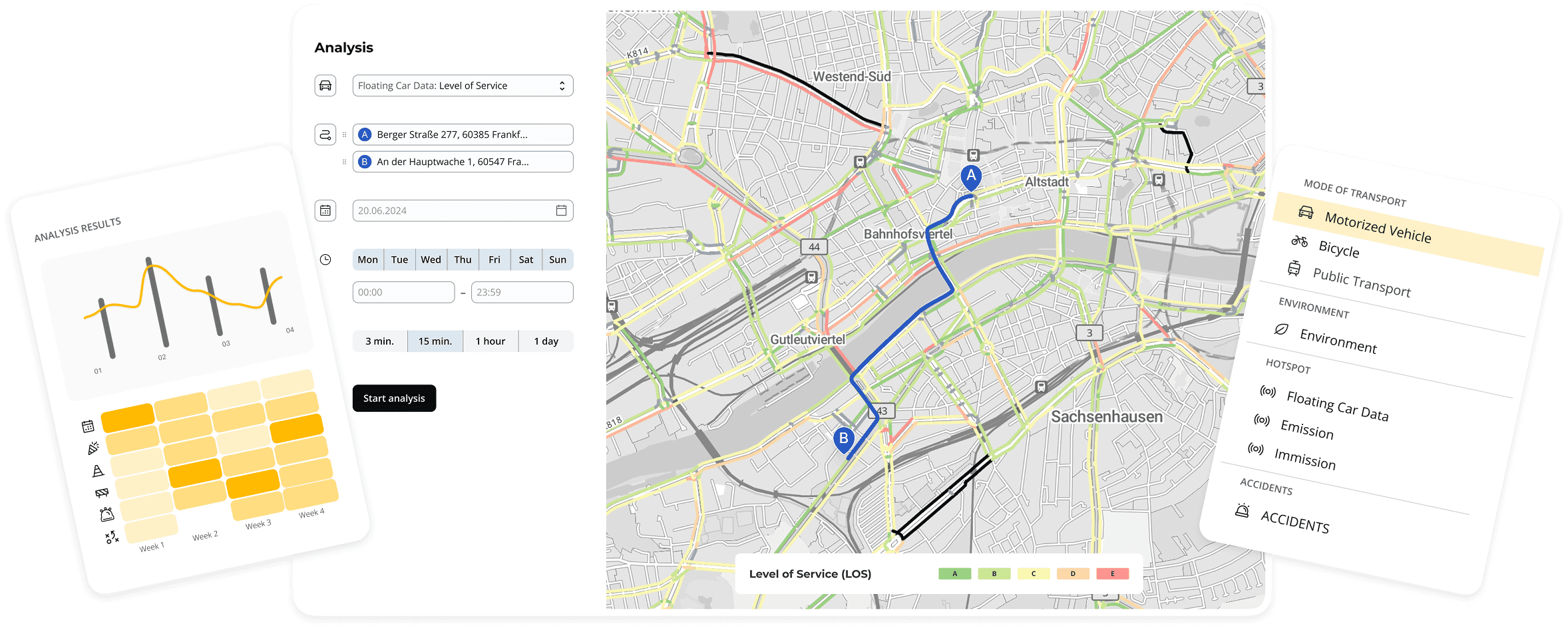Select the Sunday tab in the weekday bar
1568x628 pixels.
click(558, 259)
